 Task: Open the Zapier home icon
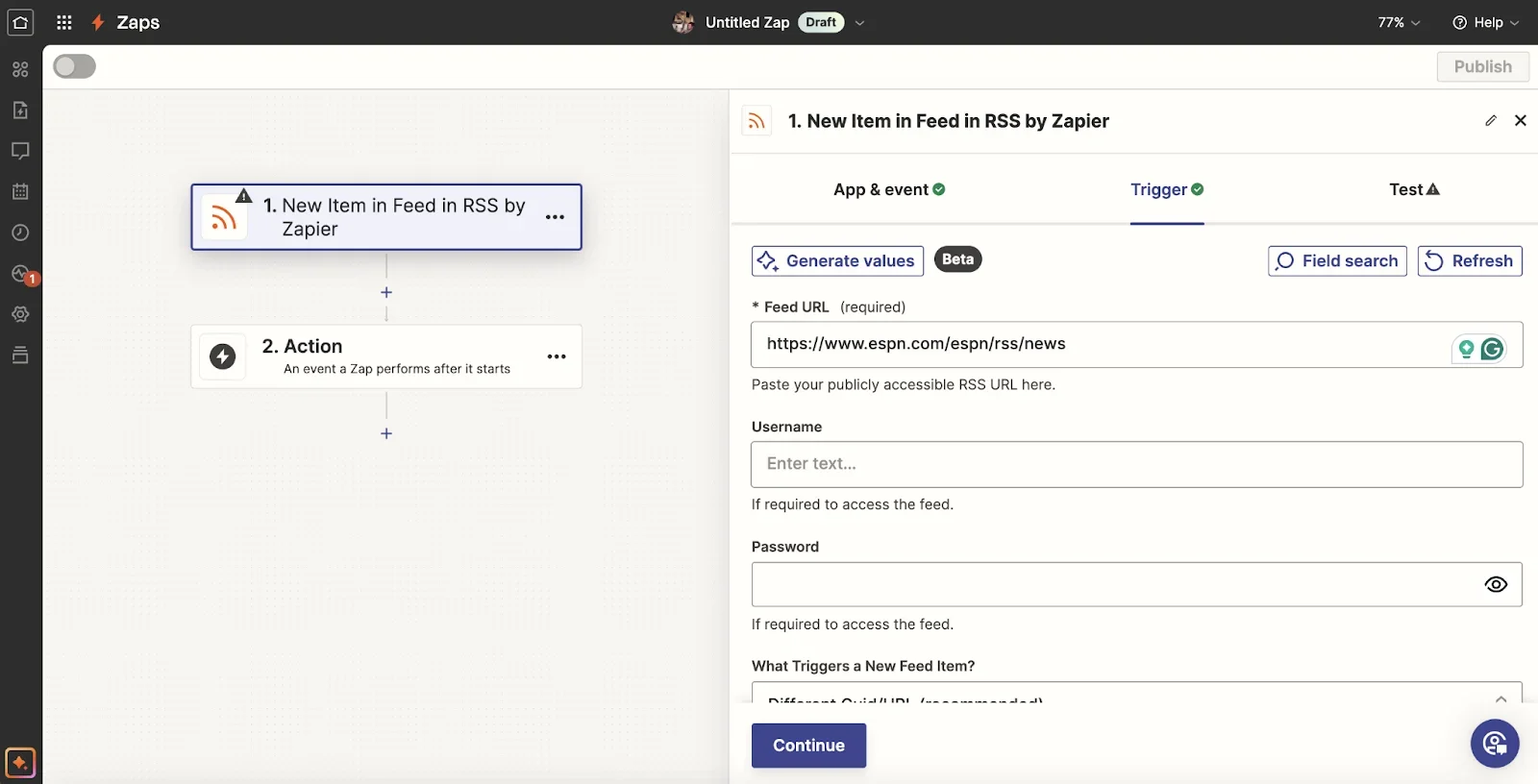tap(20, 22)
